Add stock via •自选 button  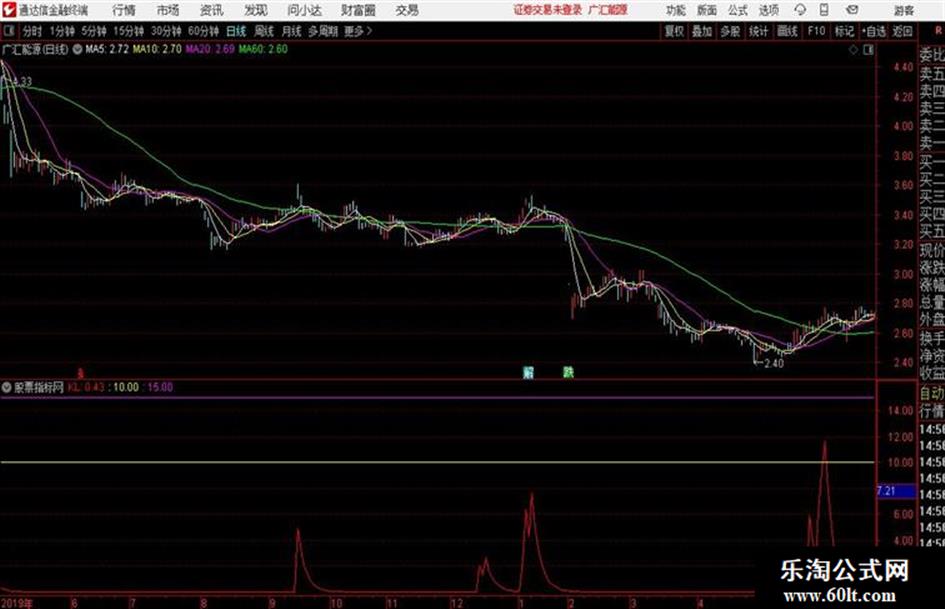874,31
